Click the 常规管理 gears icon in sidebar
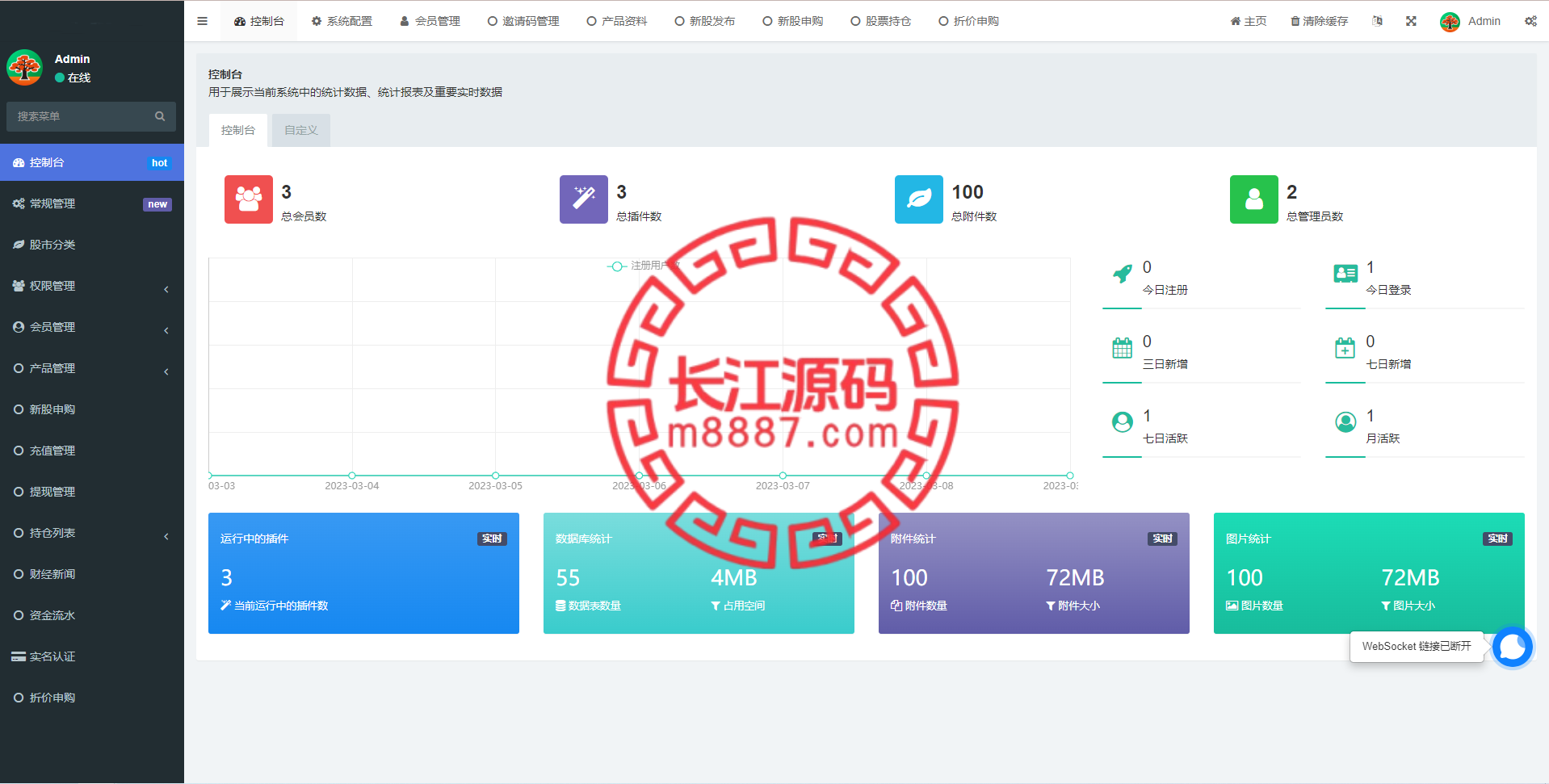 19,203
